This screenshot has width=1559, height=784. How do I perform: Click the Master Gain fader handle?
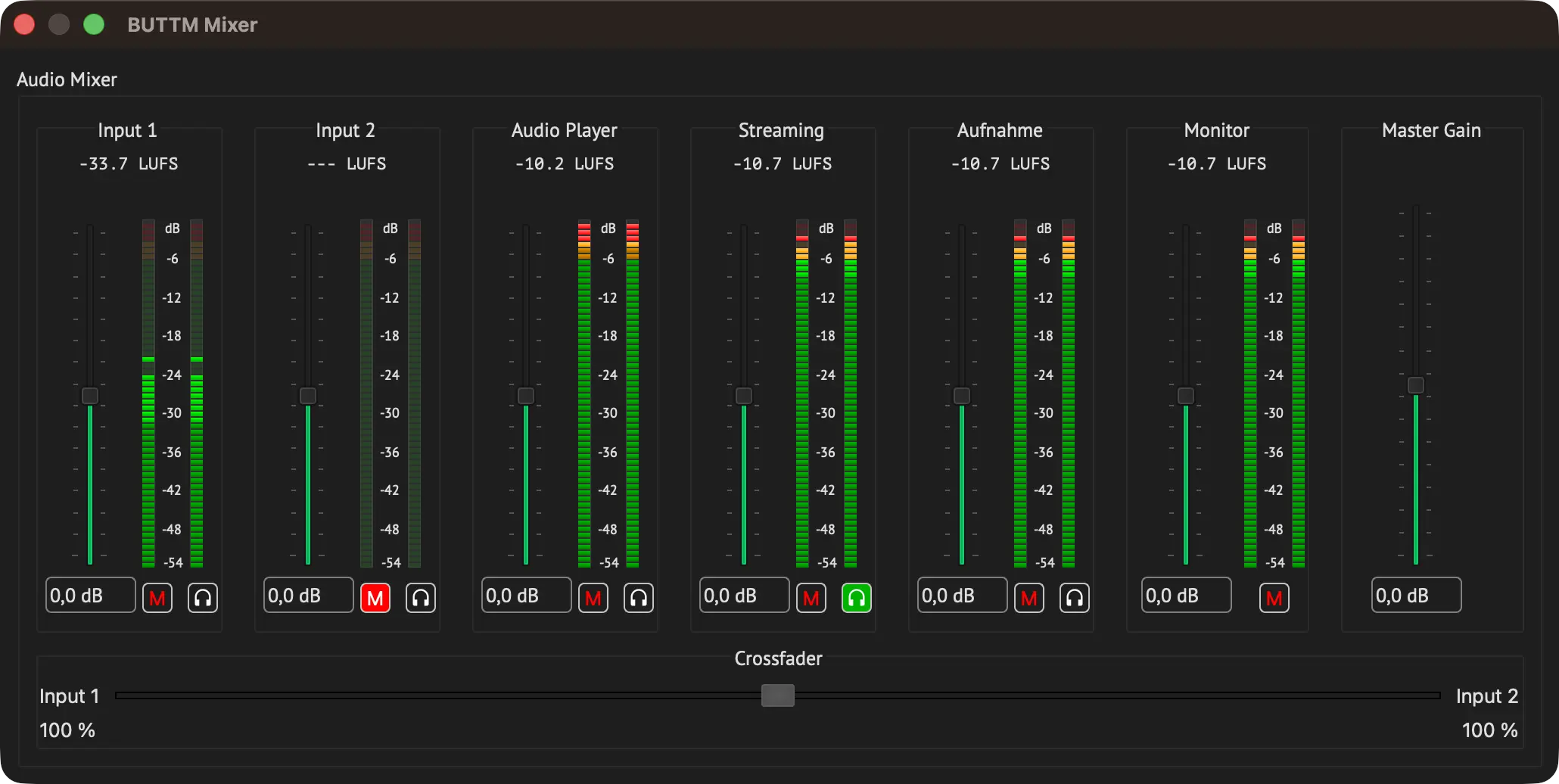tap(1416, 385)
